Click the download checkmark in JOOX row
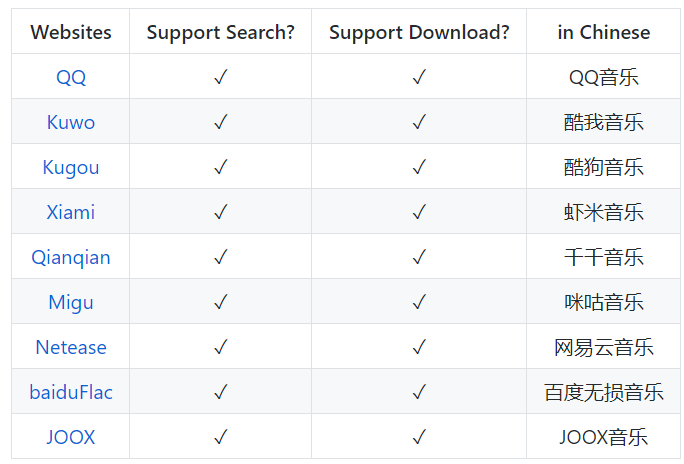684x464 pixels. 419,437
